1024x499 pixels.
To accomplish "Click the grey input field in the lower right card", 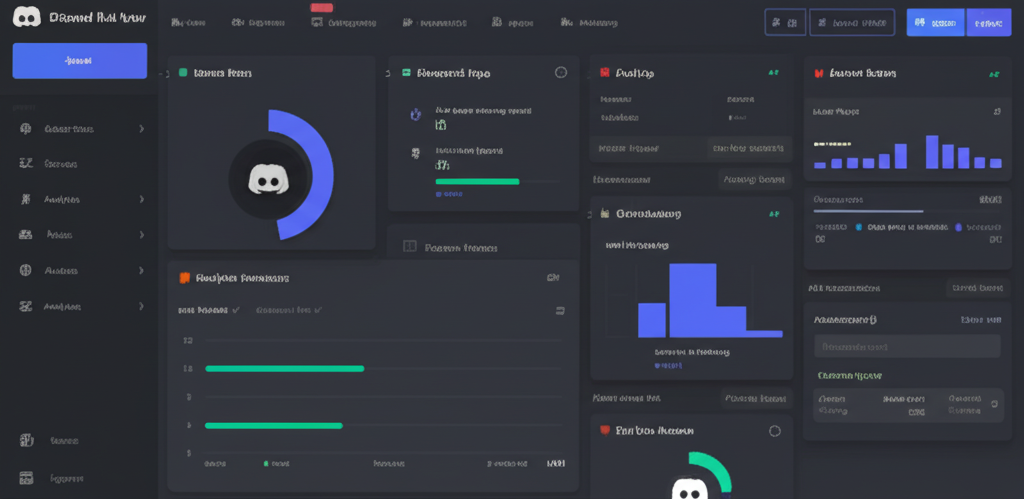I will pos(907,346).
